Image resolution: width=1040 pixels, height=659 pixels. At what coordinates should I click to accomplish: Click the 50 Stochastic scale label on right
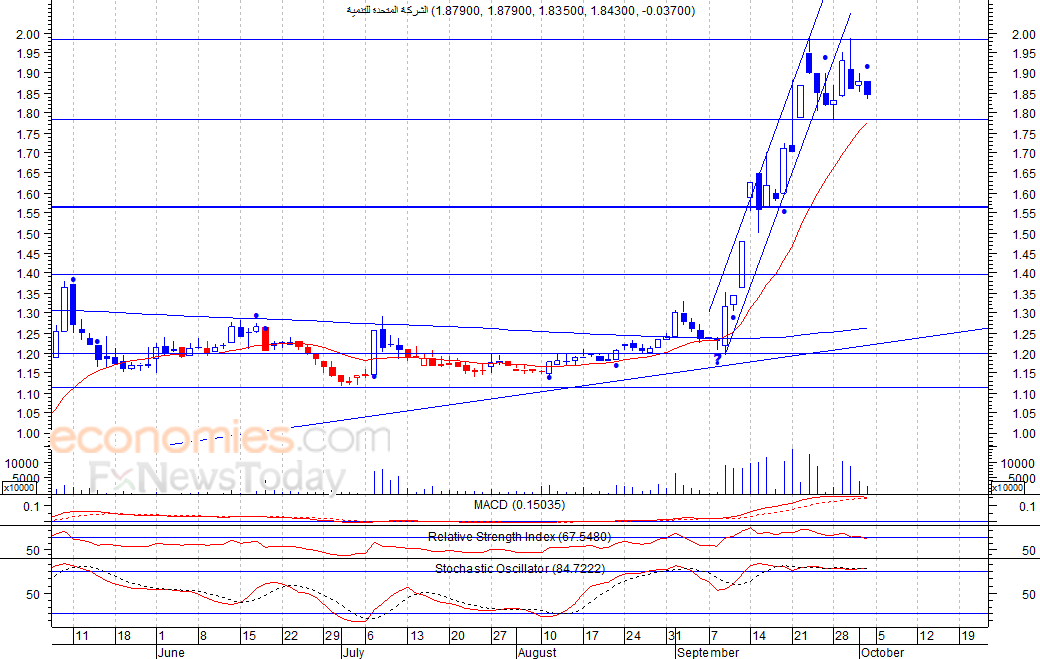1028,595
